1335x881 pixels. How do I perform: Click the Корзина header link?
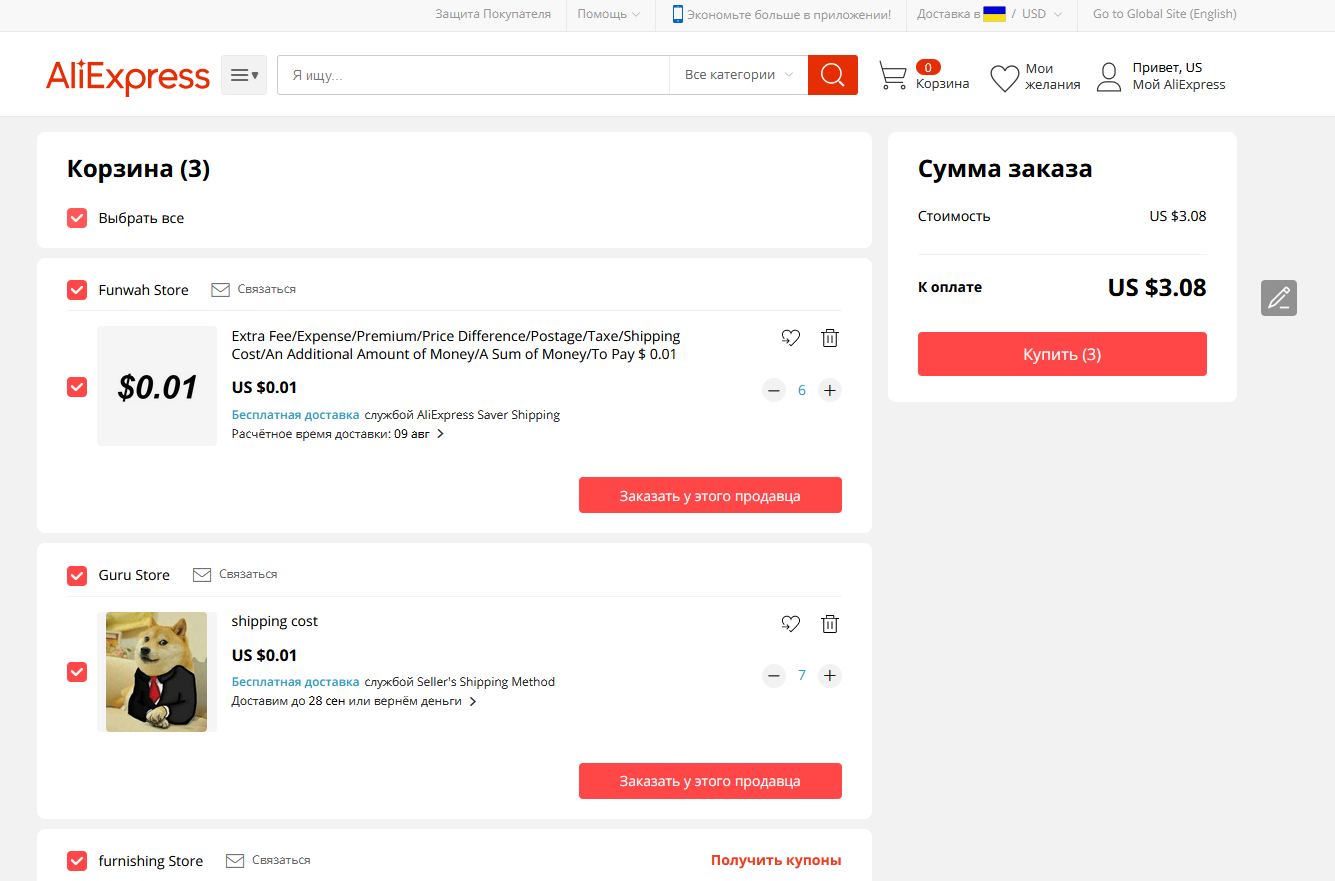[943, 84]
